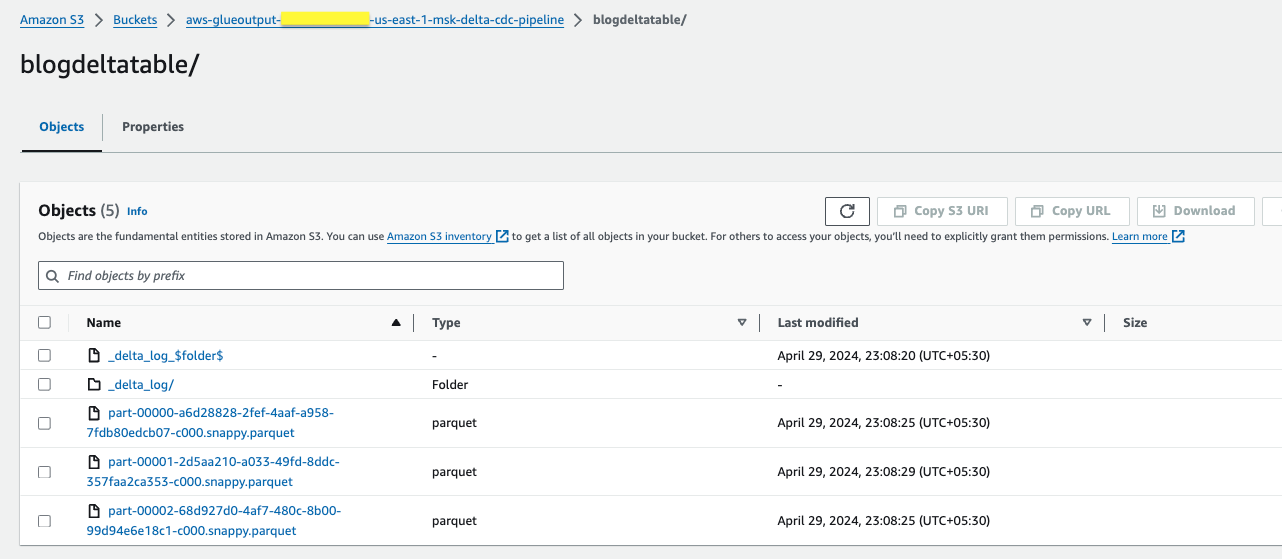Sort by Name using ascending arrow

click(x=396, y=323)
